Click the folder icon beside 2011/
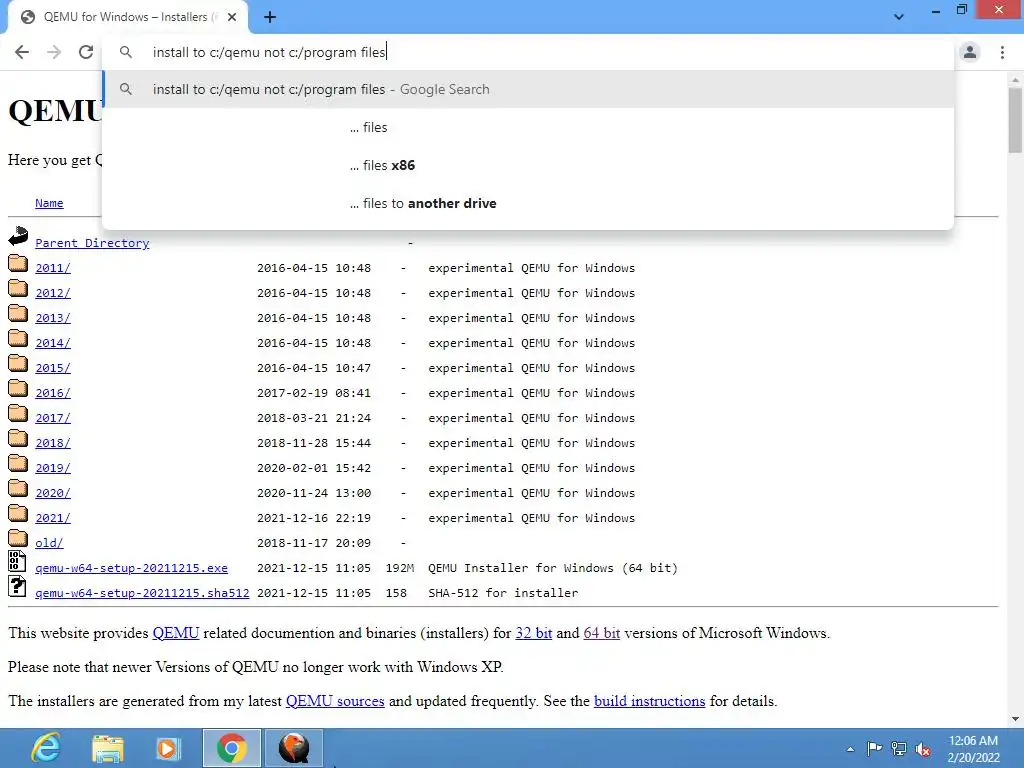This screenshot has height=768, width=1024. click(x=18, y=263)
